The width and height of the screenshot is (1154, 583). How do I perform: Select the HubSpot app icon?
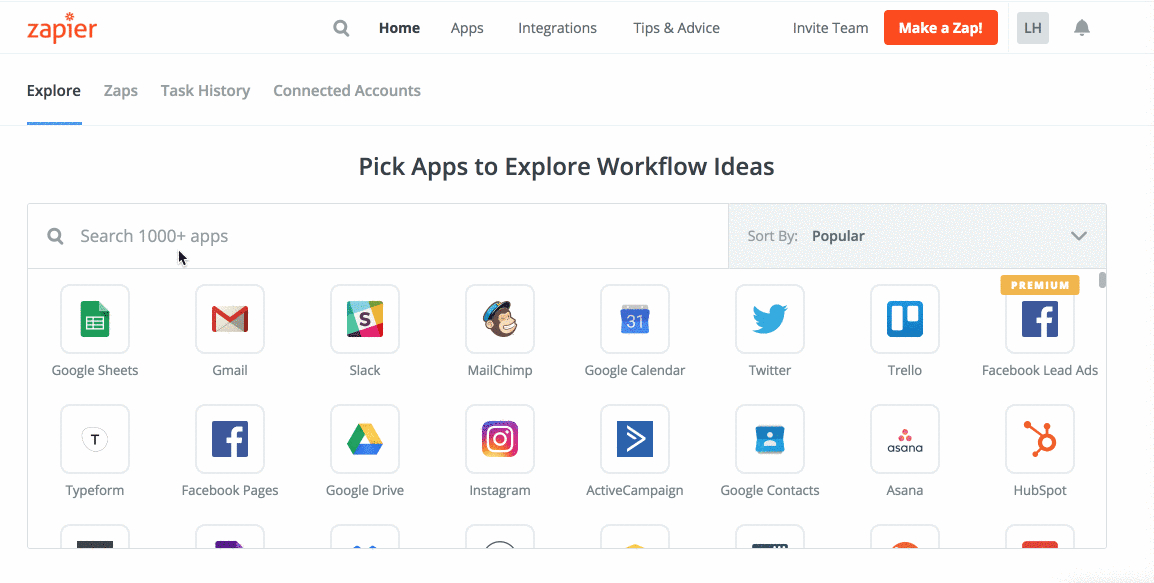pos(1040,439)
